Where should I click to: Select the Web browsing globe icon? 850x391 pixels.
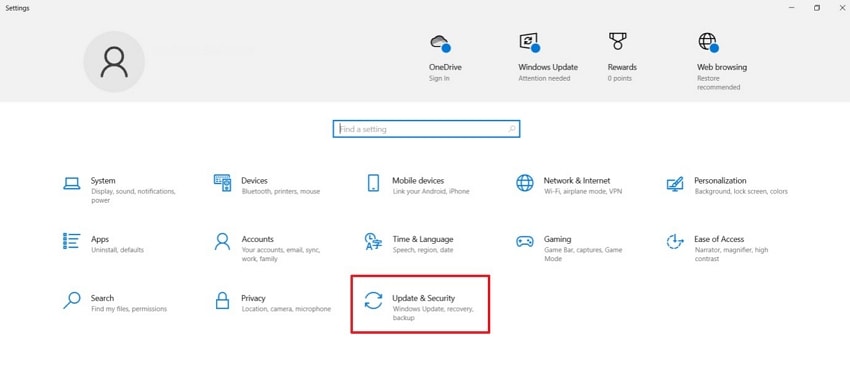point(709,42)
